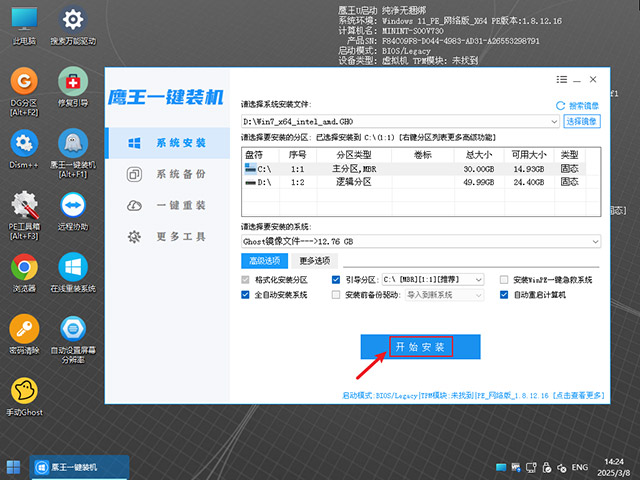Viewport: 640px width, 480px height.
Task: Expand the Ghost镜像文件 system dropdown
Action: [596, 242]
